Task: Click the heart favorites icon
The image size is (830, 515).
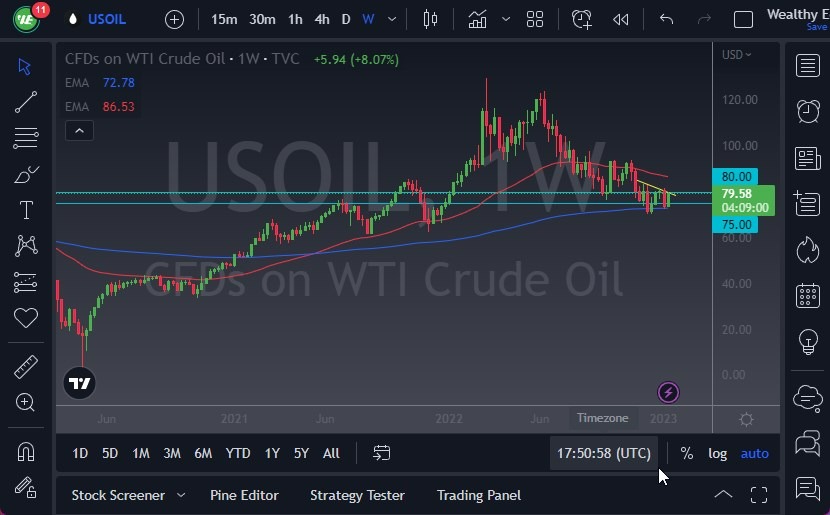Action: point(25,318)
